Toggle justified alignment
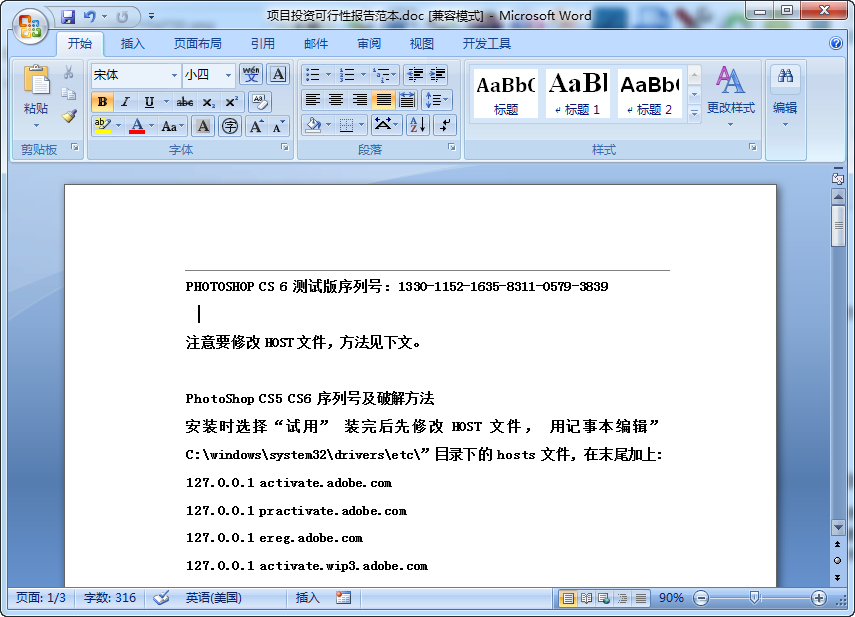855x617 pixels. tap(383, 100)
